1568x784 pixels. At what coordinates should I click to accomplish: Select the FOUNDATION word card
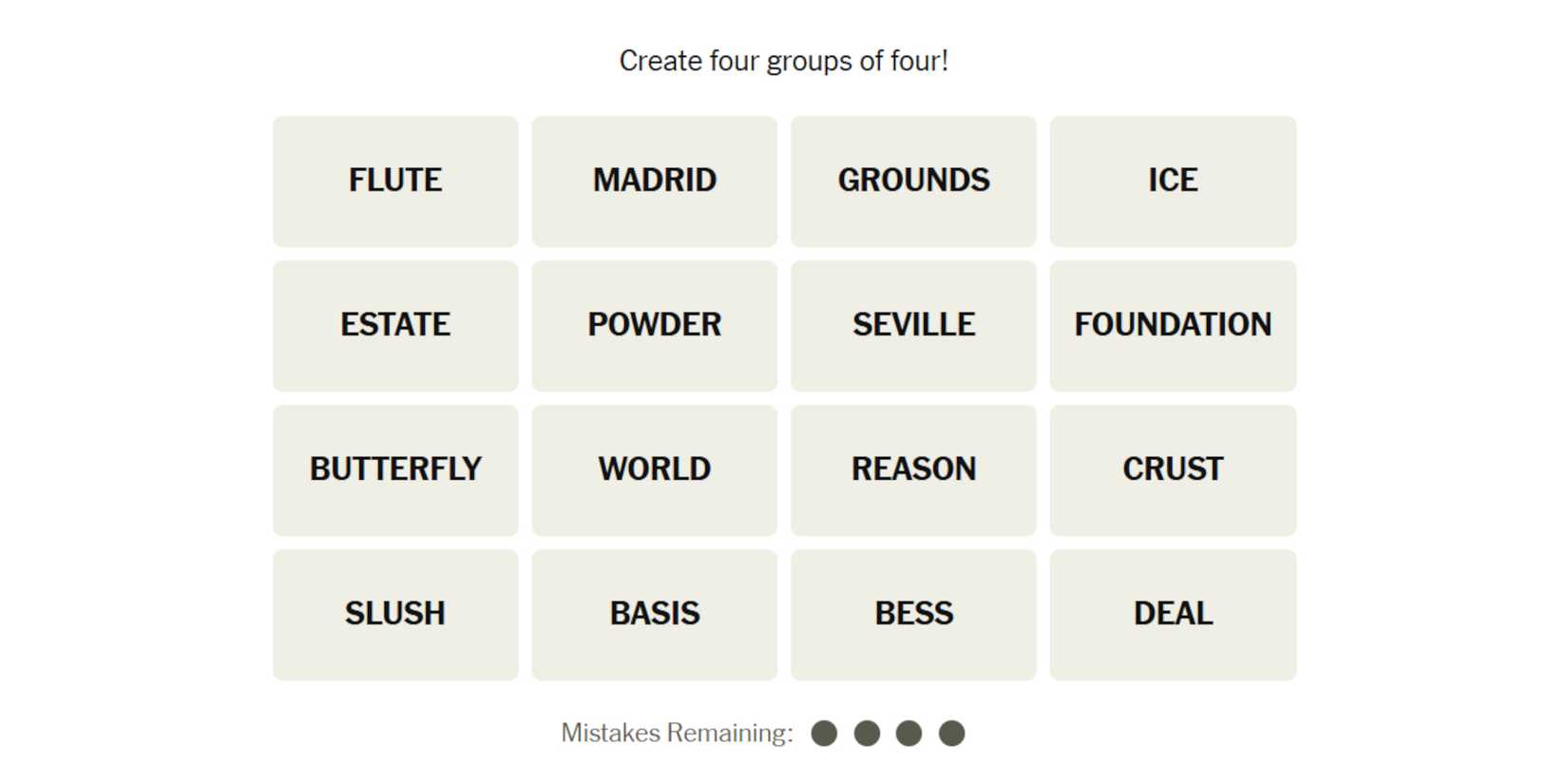coord(1173,325)
